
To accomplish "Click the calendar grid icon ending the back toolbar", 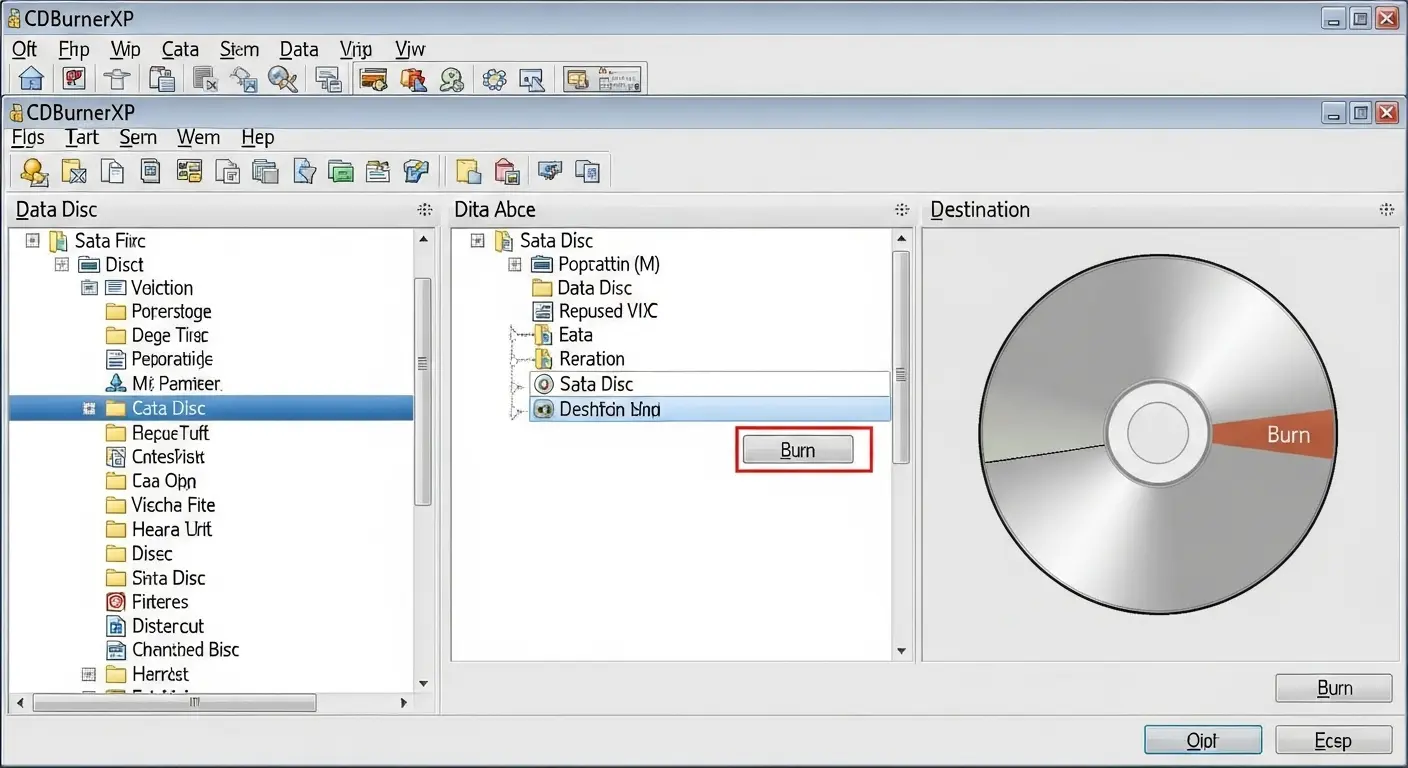I will click(619, 79).
